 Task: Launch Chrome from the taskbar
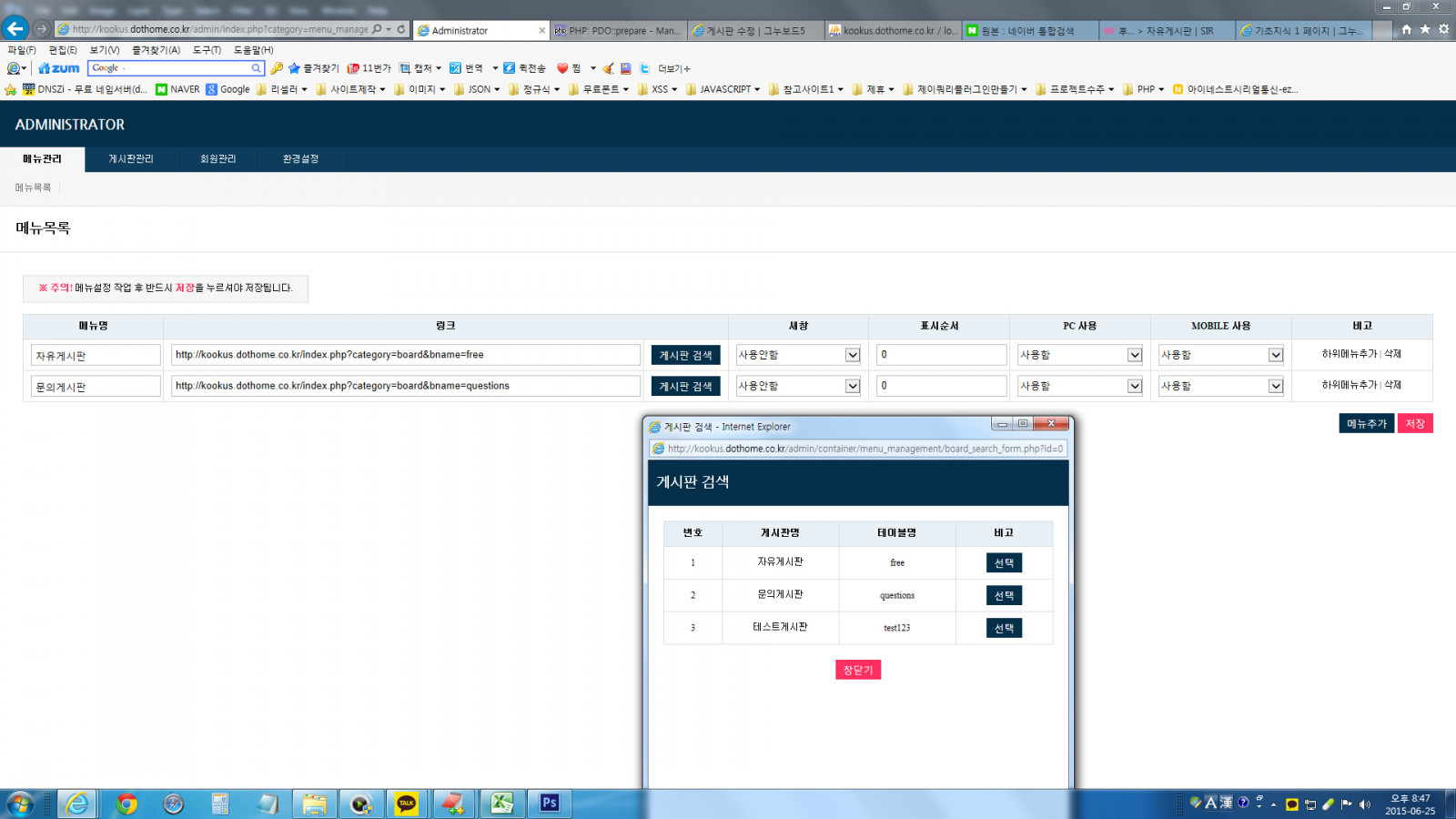pyautogui.click(x=126, y=804)
